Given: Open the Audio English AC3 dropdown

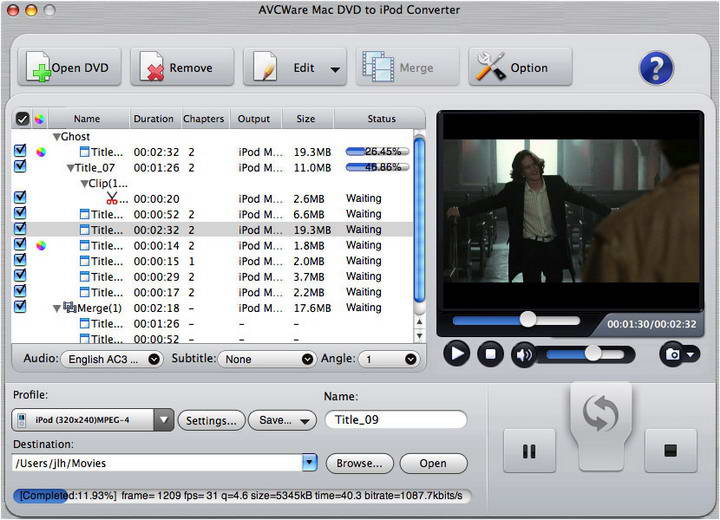Looking at the screenshot, I should click(111, 359).
